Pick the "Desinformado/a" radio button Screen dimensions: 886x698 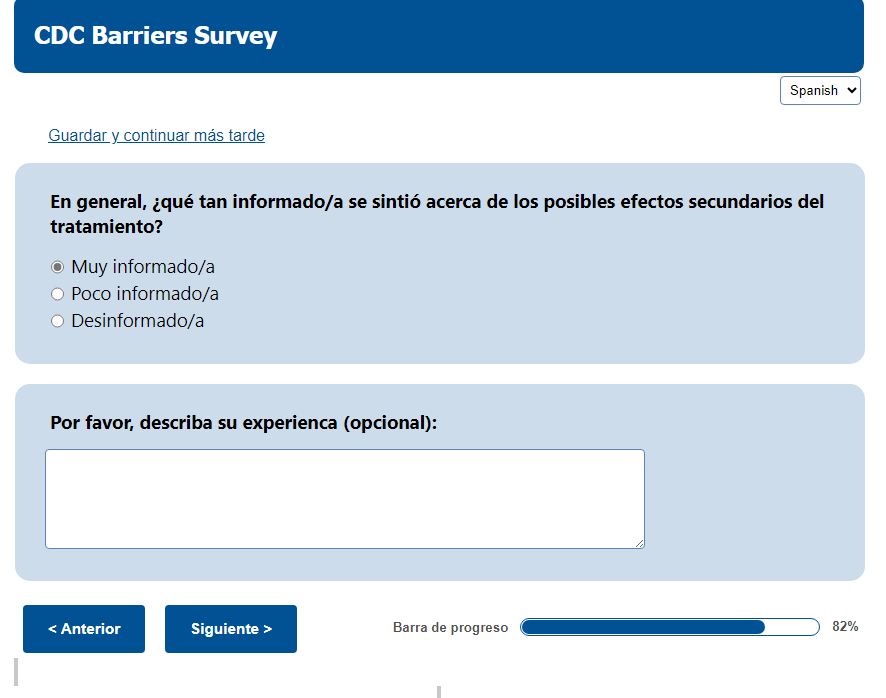(x=57, y=321)
